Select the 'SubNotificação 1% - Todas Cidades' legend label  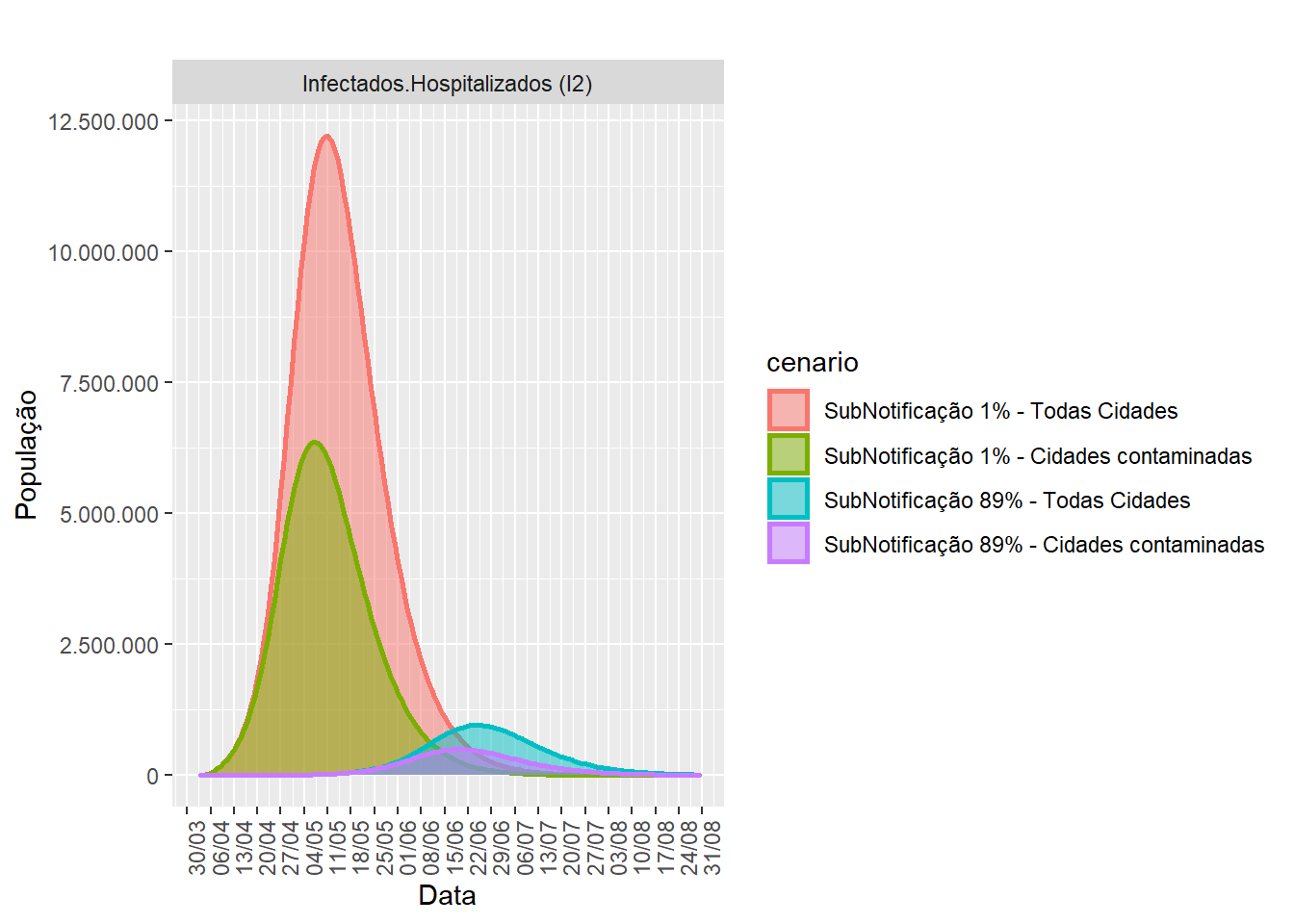[x=1000, y=411]
